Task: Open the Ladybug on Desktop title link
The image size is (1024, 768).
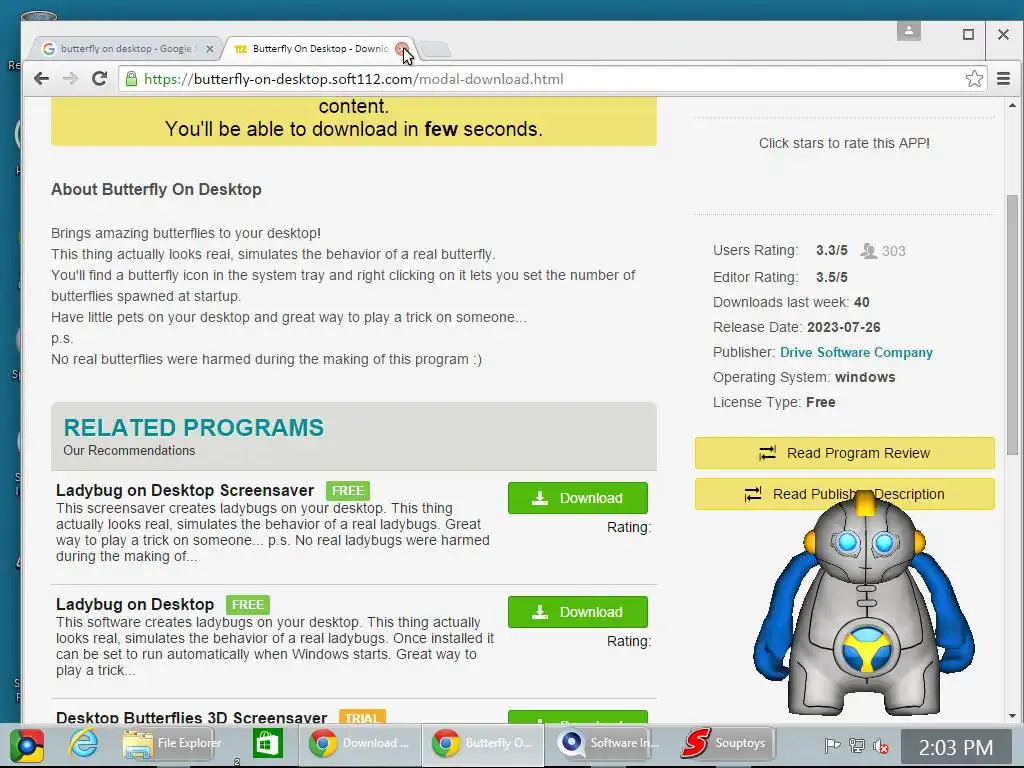Action: [135, 604]
